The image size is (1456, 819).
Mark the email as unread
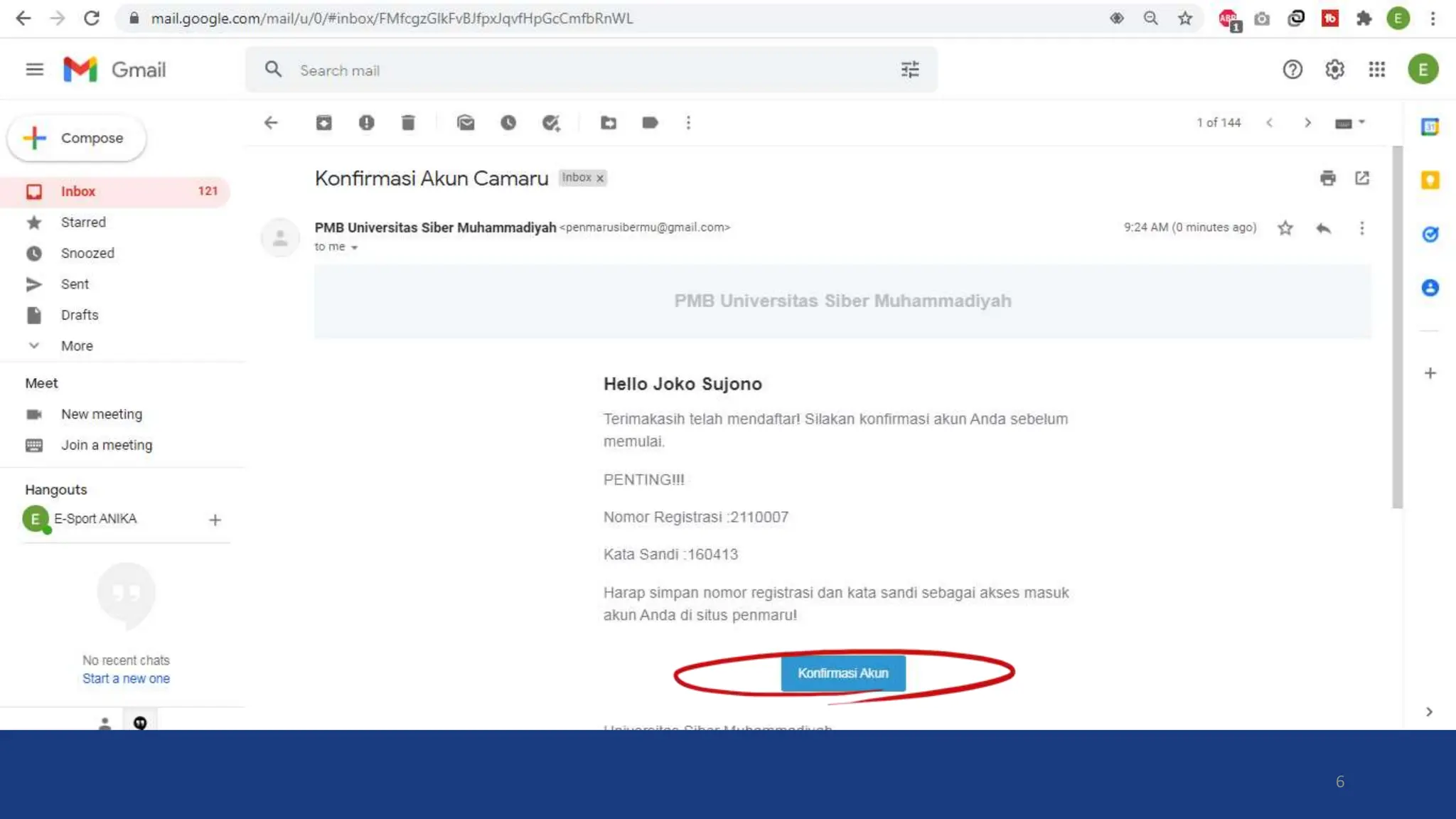pyautogui.click(x=466, y=123)
